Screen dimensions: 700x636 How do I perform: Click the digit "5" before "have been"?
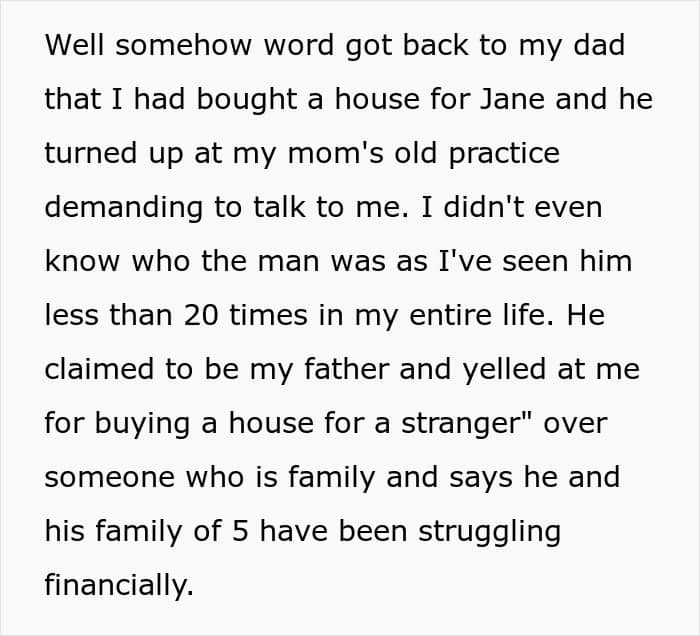pyautogui.click(x=240, y=531)
